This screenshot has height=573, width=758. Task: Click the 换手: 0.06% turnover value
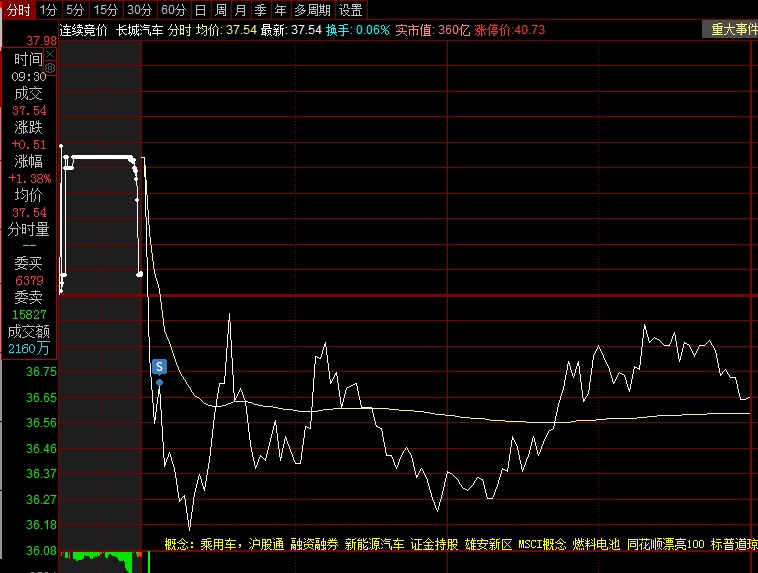point(357,30)
